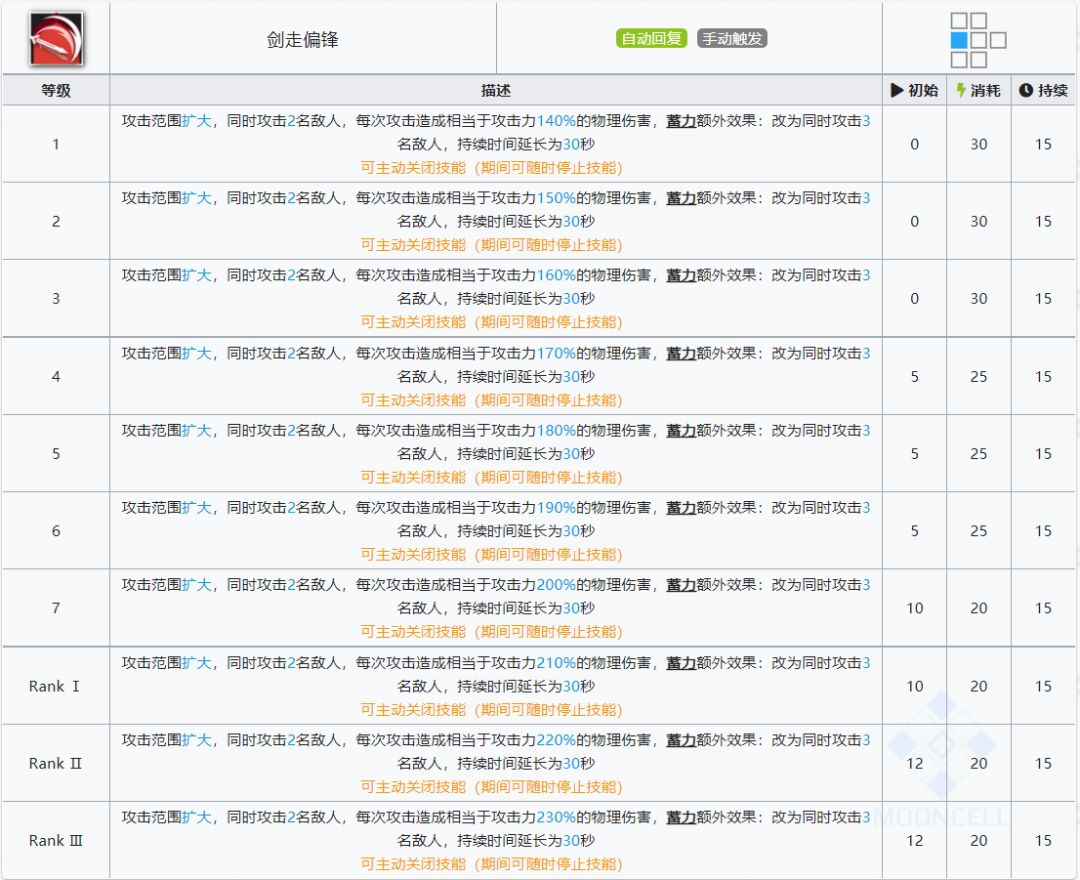
Task: Click the red sword skill icon
Action: pos(56,39)
